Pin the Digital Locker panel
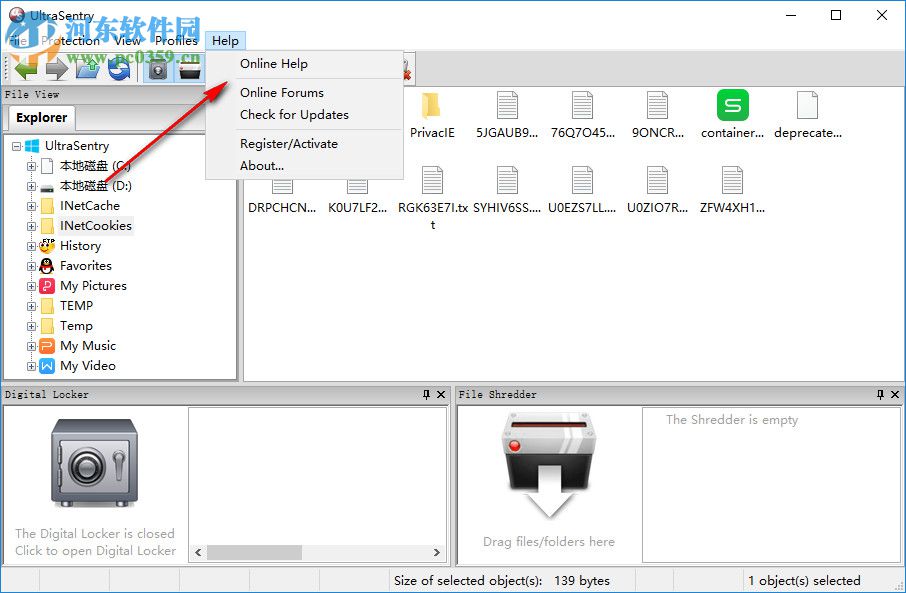The height and width of the screenshot is (593, 906). point(426,394)
